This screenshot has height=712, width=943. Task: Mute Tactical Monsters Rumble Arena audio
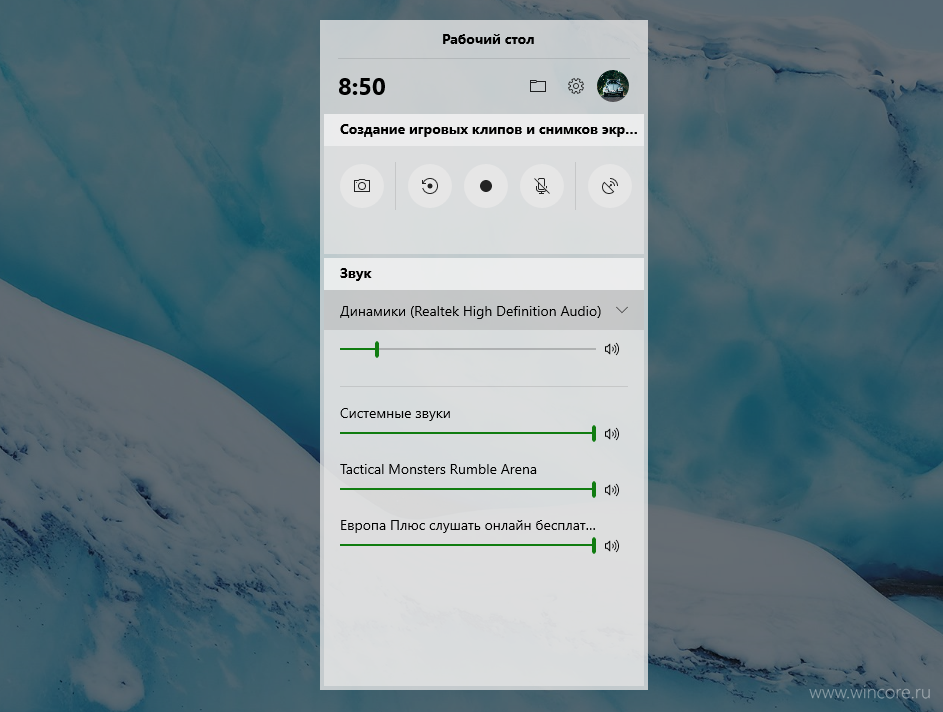pyautogui.click(x=612, y=490)
